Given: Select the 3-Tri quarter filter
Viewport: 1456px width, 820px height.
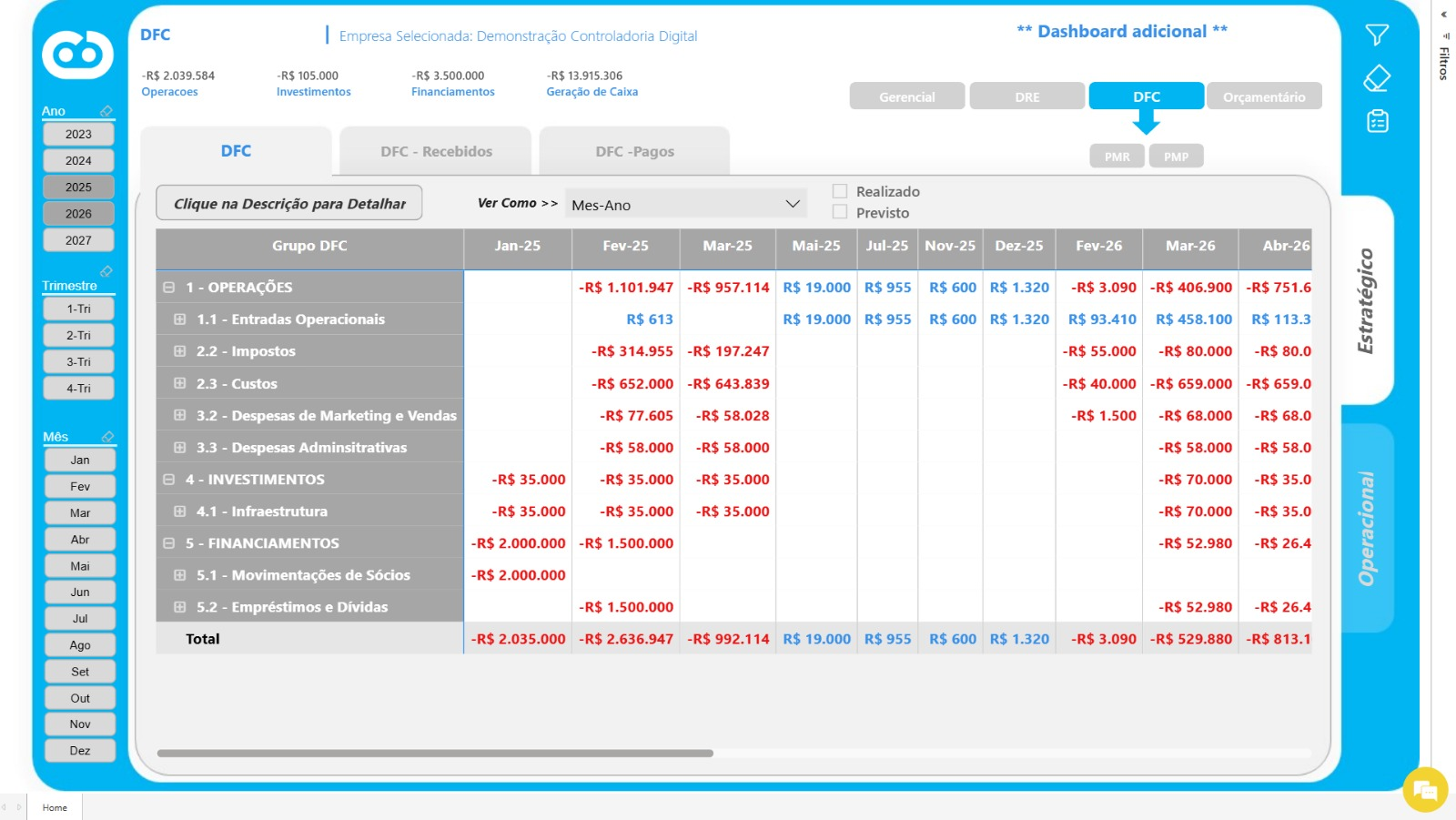Looking at the screenshot, I should point(78,361).
